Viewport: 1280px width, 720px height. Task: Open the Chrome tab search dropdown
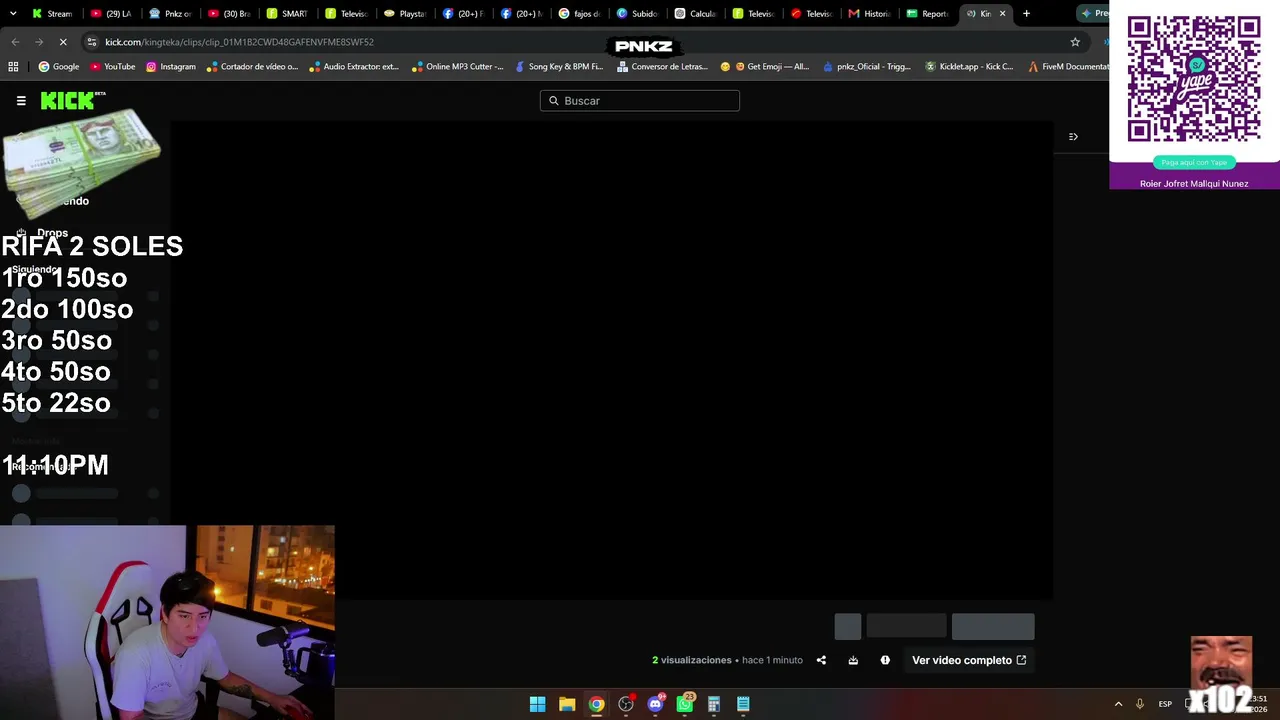(13, 14)
